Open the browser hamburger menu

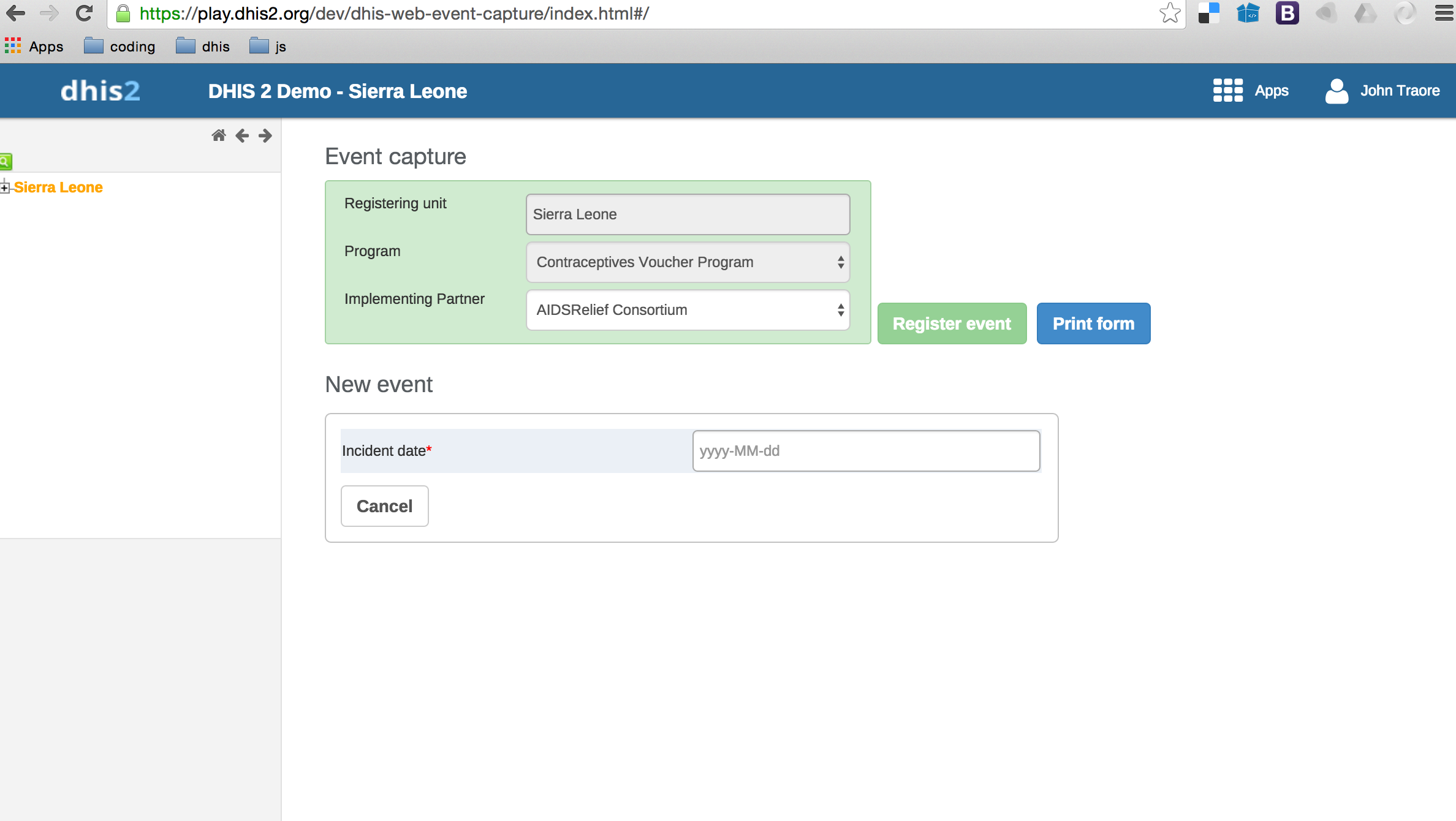tap(1443, 13)
